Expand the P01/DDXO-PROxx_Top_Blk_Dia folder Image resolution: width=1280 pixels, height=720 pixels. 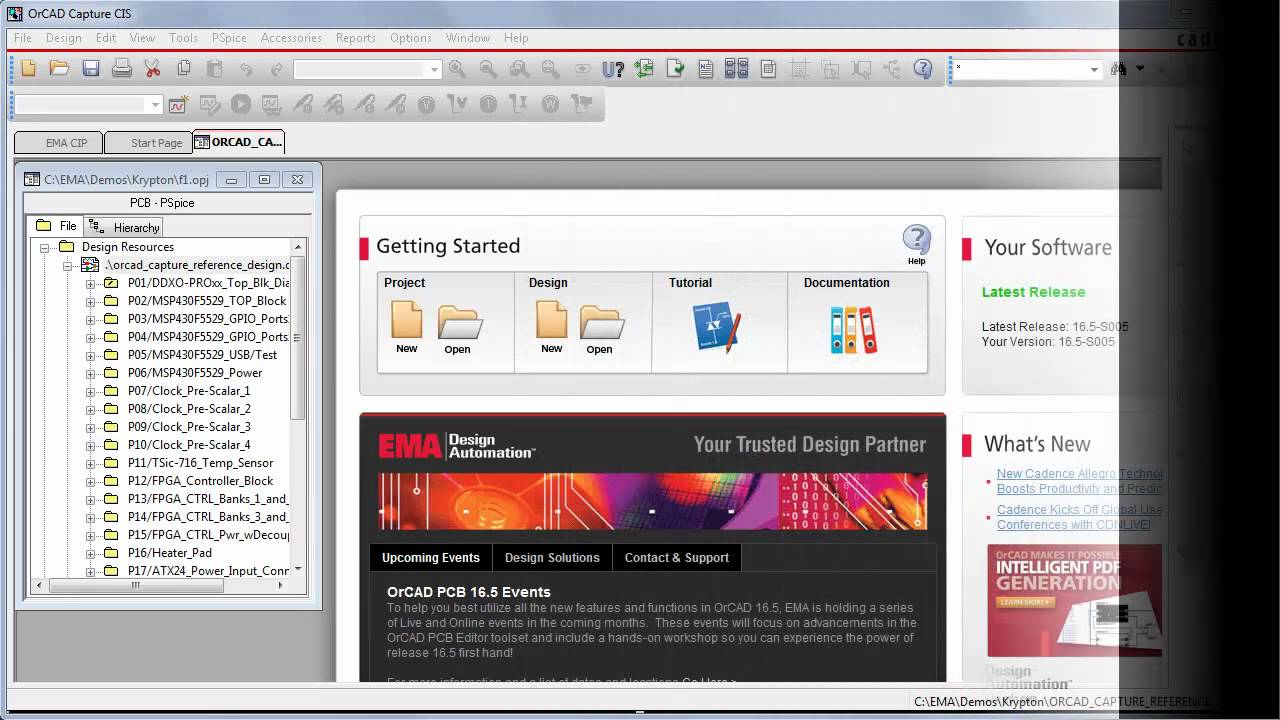(91, 283)
